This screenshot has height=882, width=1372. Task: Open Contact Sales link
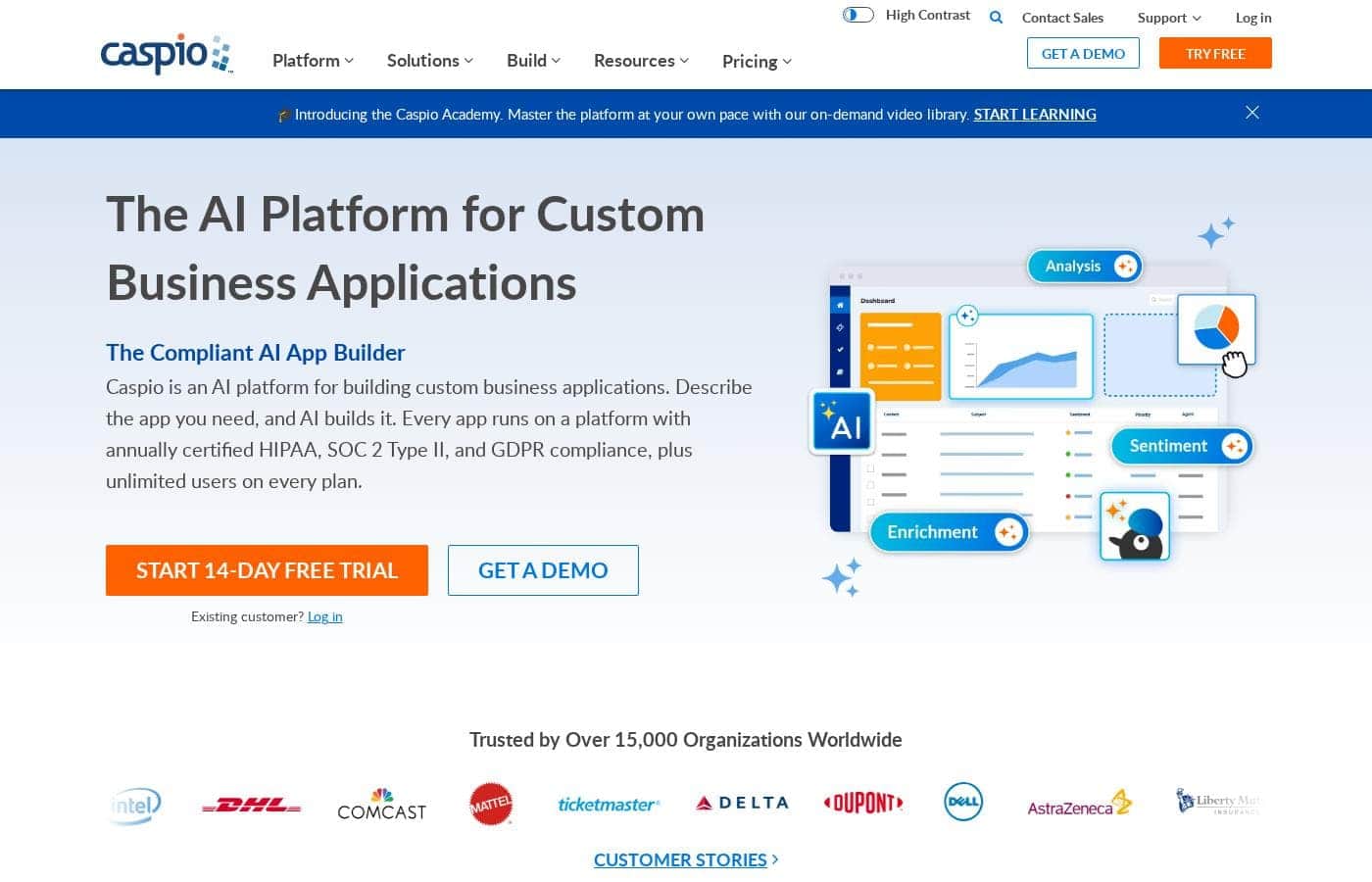coord(1062,18)
